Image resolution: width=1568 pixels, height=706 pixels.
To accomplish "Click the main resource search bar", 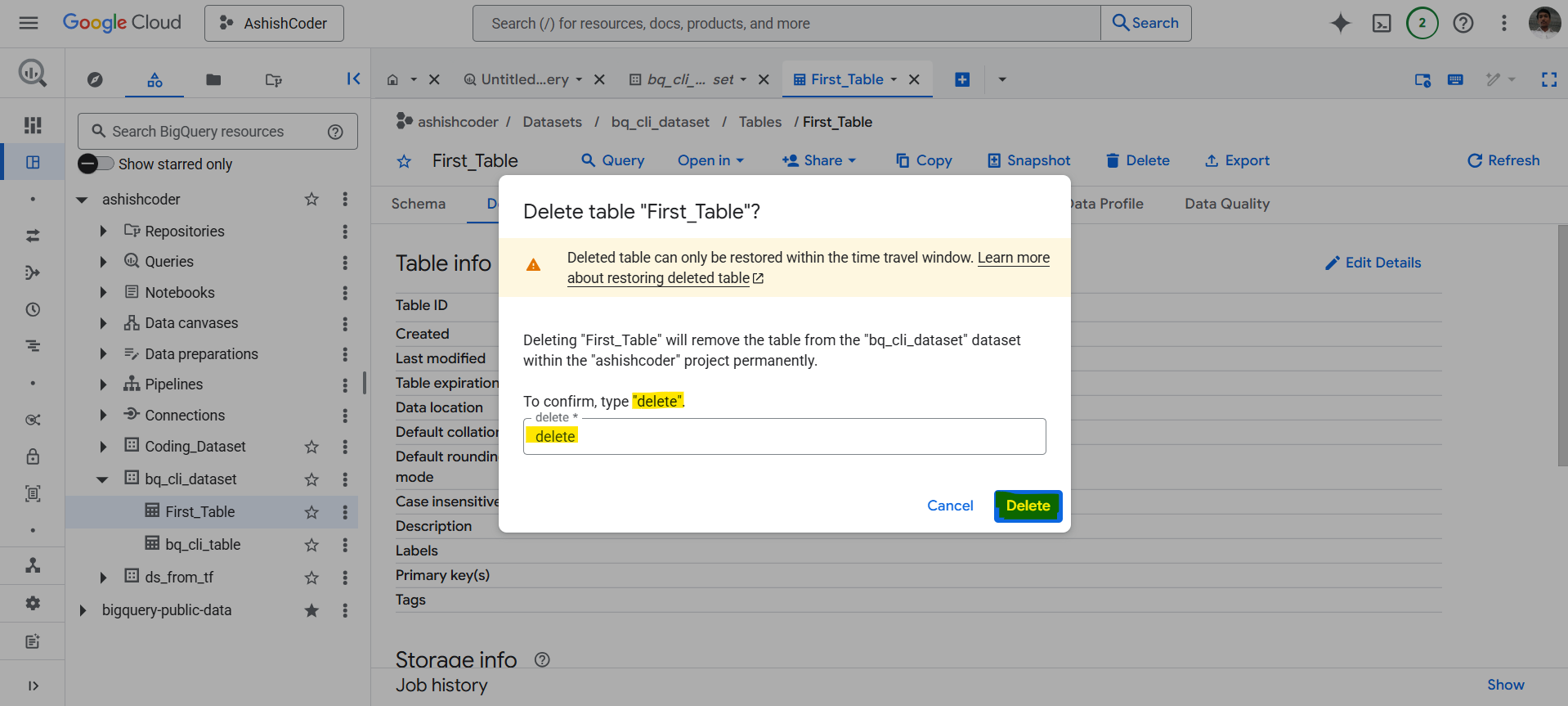I will (786, 23).
